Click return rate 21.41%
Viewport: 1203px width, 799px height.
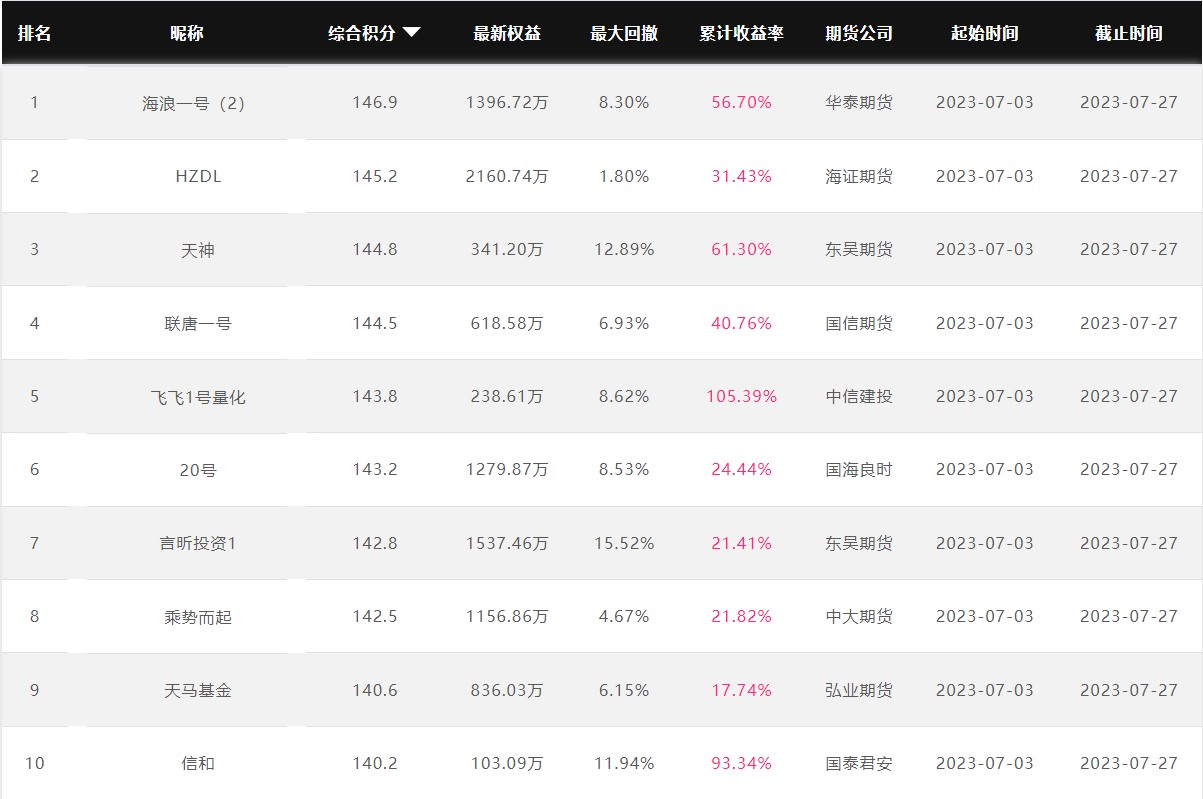pyautogui.click(x=742, y=543)
